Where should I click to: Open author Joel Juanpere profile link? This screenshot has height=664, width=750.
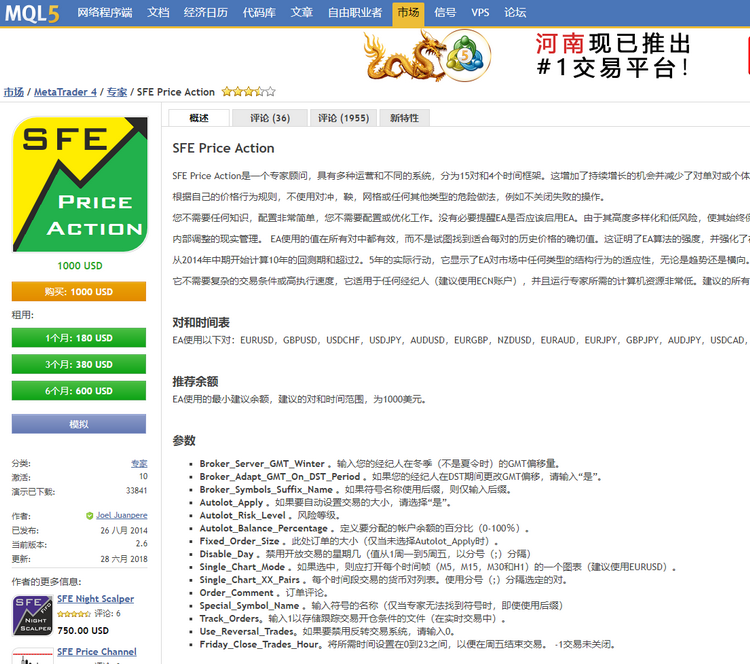click(x=122, y=515)
